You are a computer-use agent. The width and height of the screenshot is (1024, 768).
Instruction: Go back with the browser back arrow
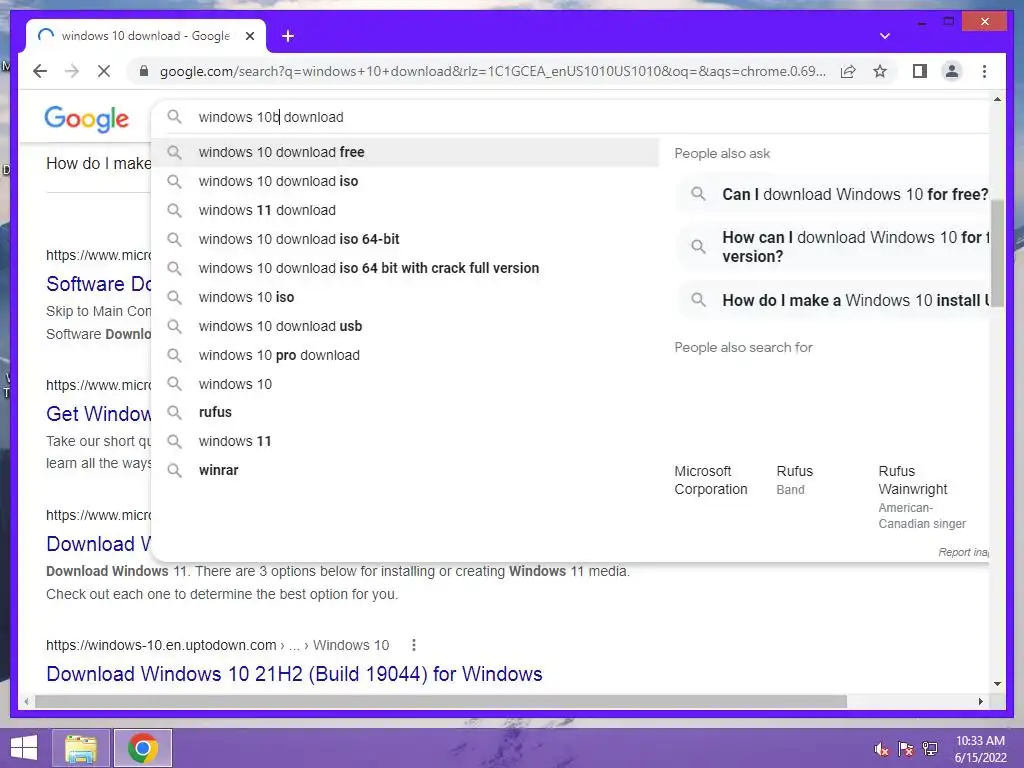(x=40, y=71)
